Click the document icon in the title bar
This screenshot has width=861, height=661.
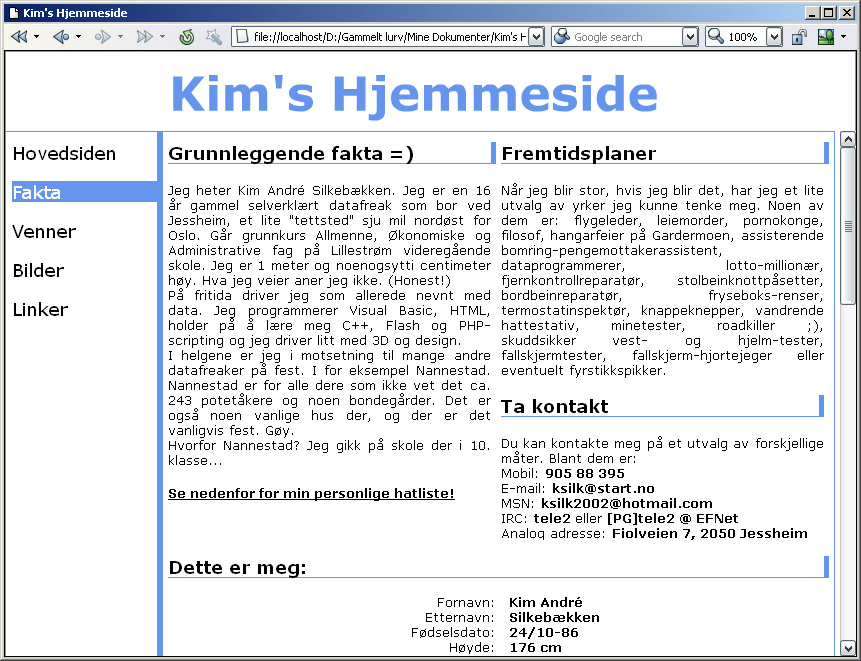(x=14, y=13)
